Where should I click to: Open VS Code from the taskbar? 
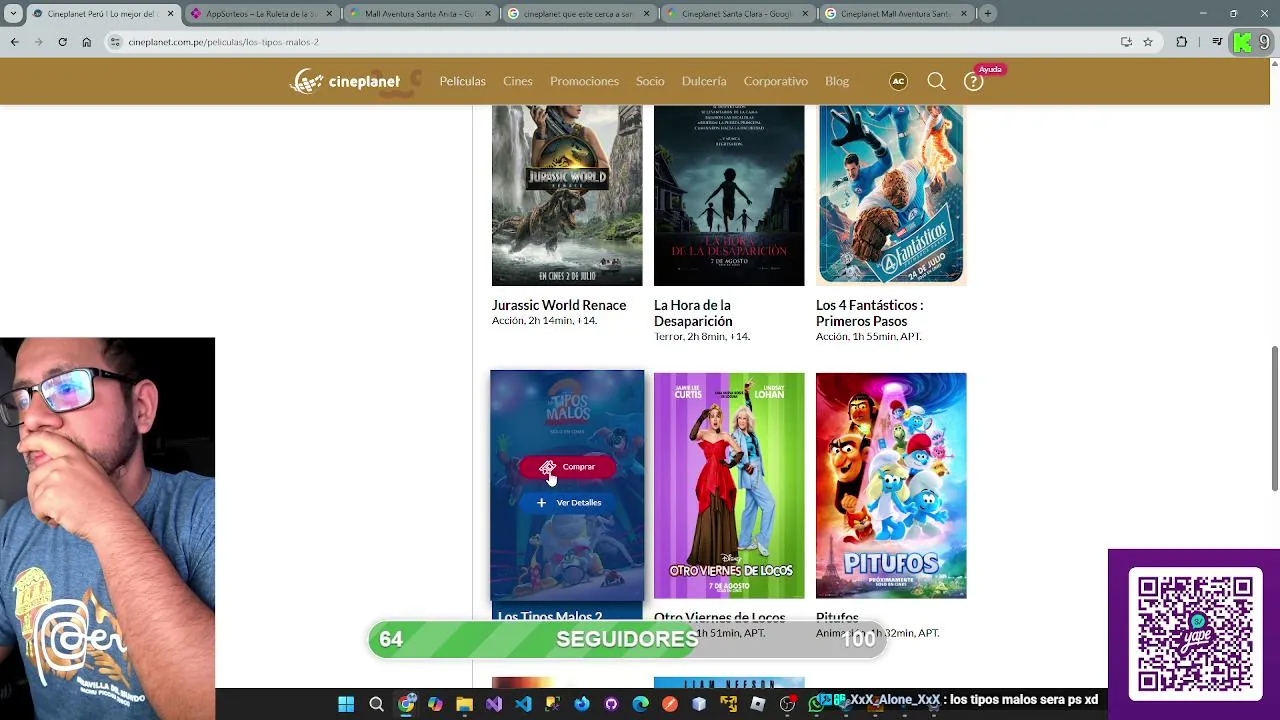tap(523, 705)
